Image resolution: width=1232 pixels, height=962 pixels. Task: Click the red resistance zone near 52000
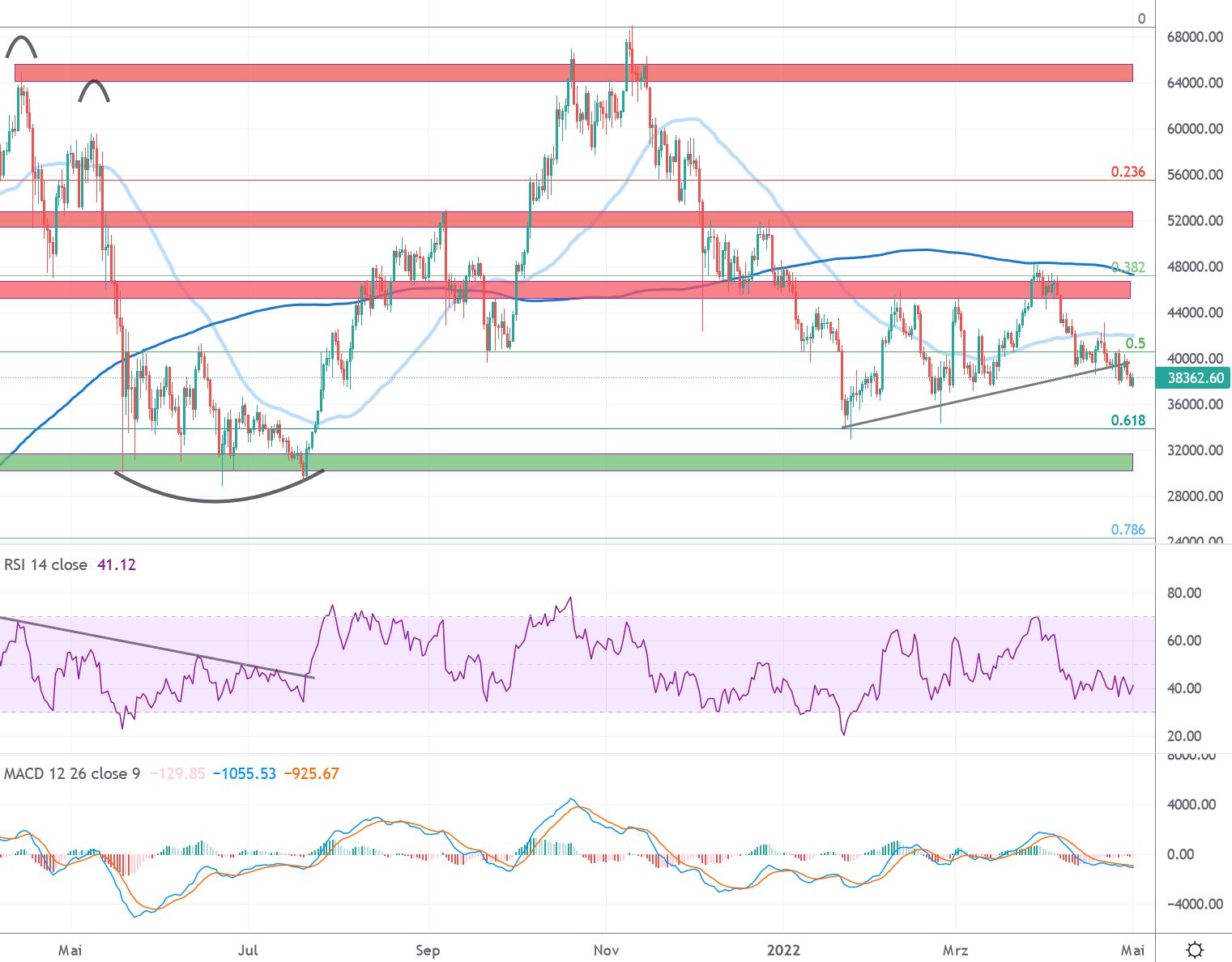point(567,219)
